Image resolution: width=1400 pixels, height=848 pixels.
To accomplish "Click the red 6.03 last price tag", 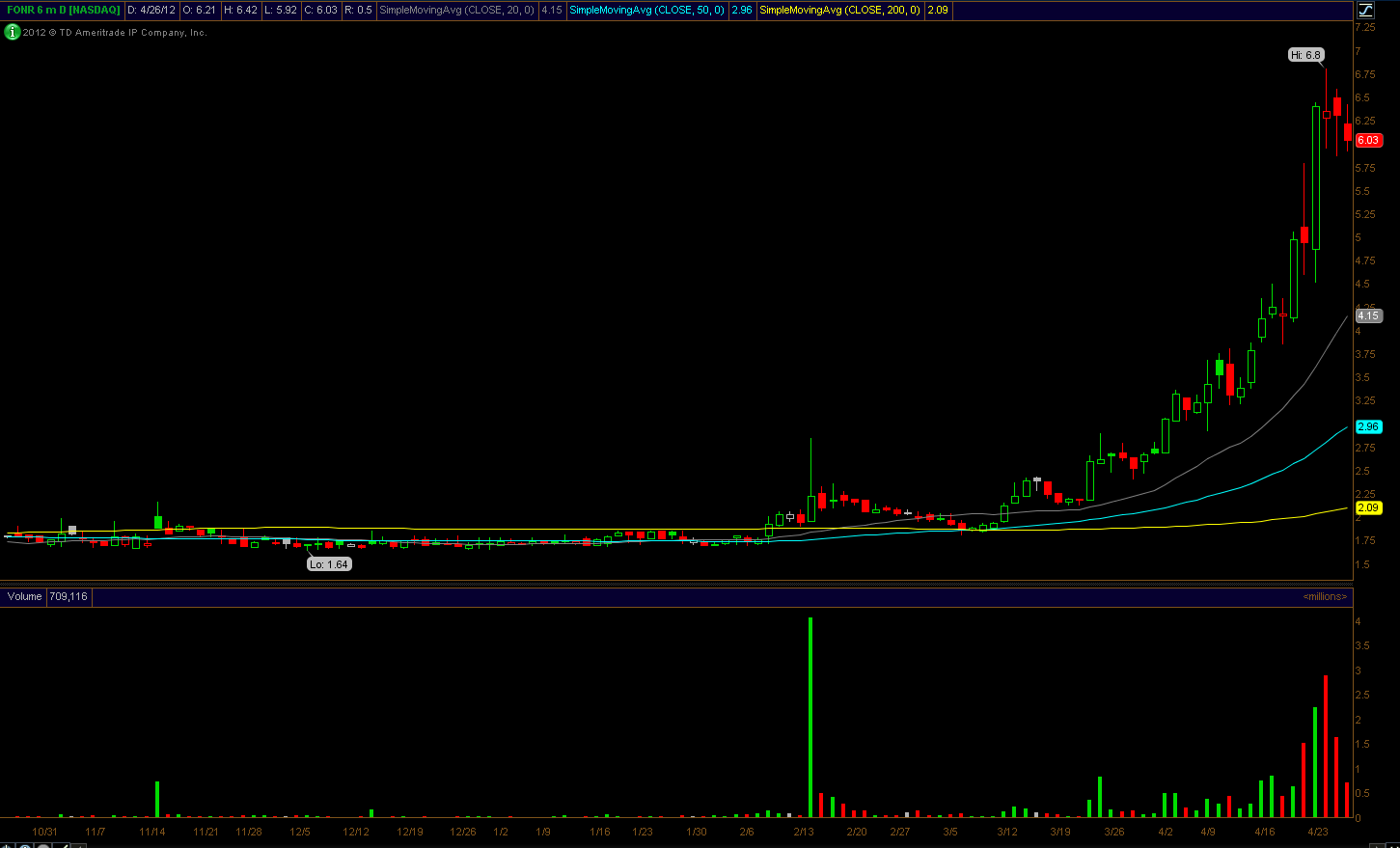I will click(1368, 140).
